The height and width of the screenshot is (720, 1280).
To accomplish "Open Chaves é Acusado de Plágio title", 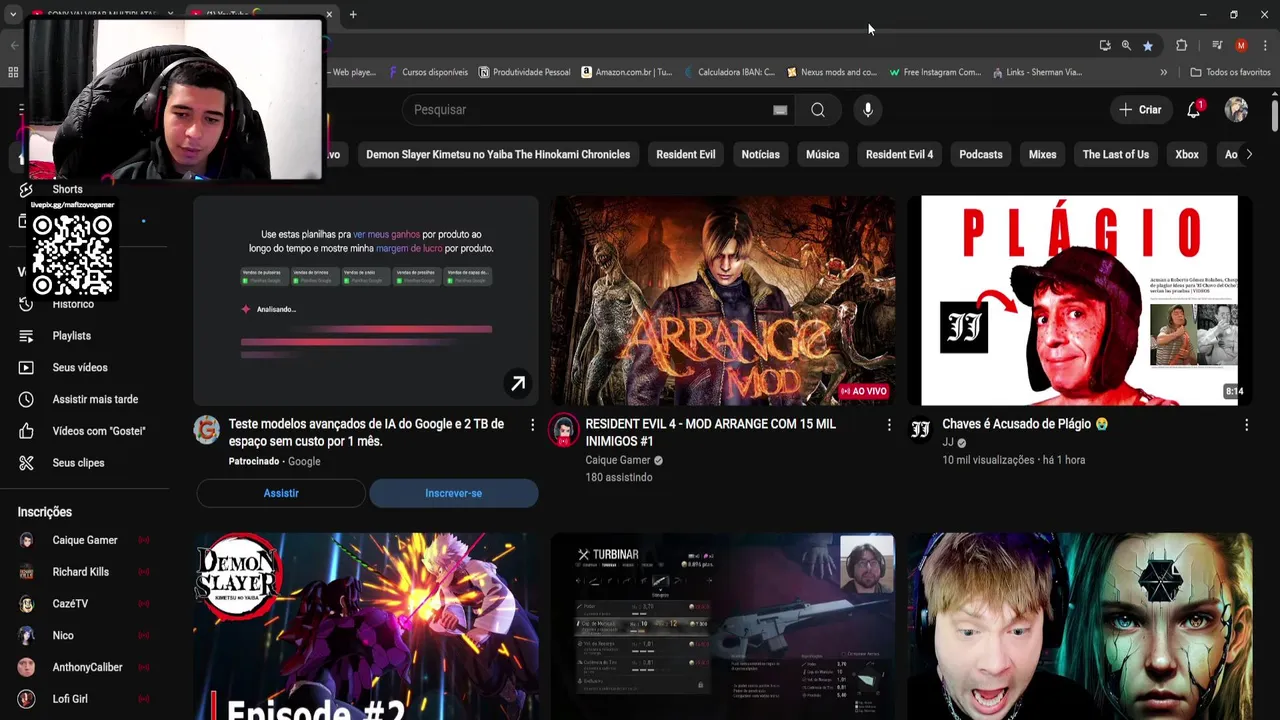I will tap(1025, 424).
